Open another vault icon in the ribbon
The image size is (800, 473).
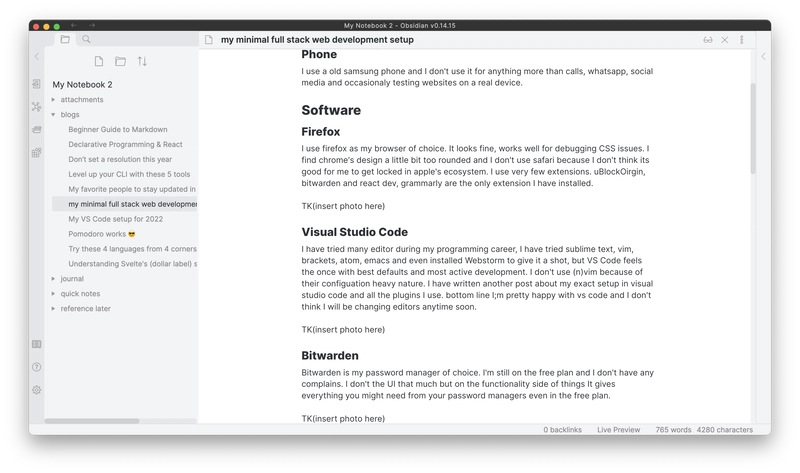[x=37, y=344]
